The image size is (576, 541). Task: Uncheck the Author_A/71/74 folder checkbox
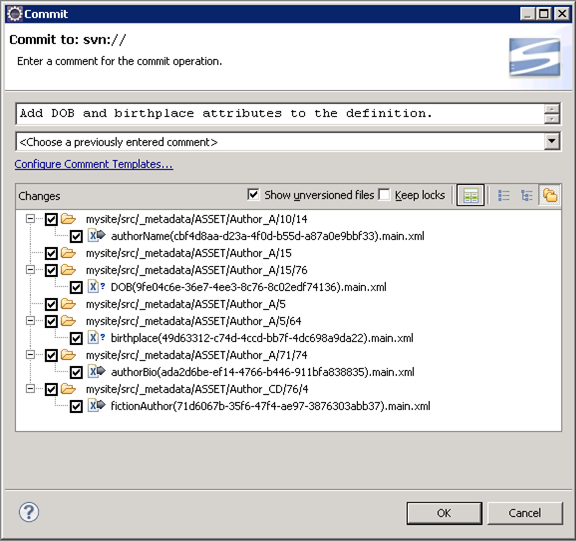[51, 356]
